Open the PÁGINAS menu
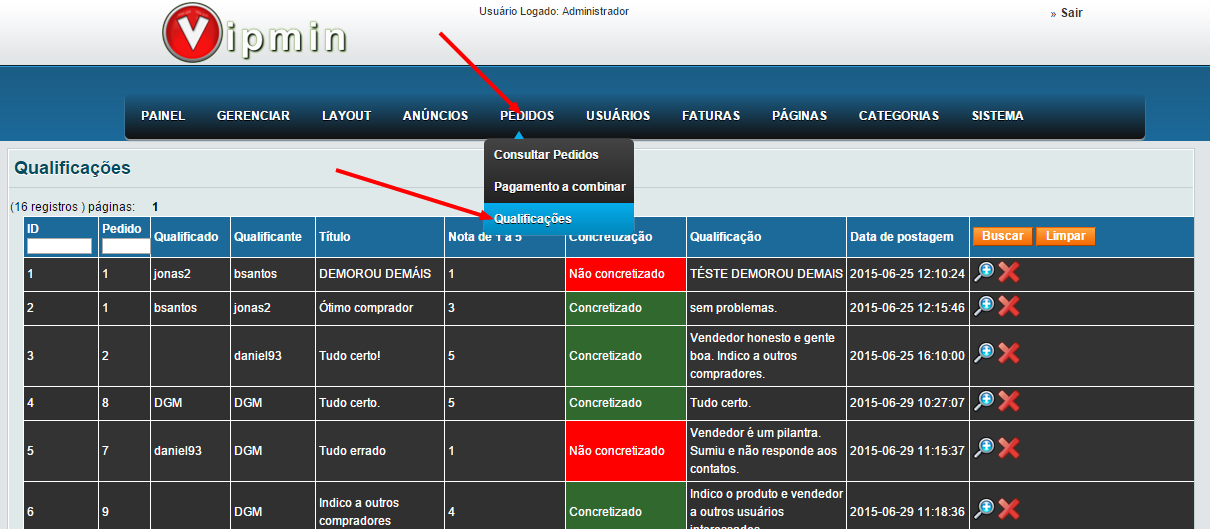The height and width of the screenshot is (529, 1210). (799, 116)
